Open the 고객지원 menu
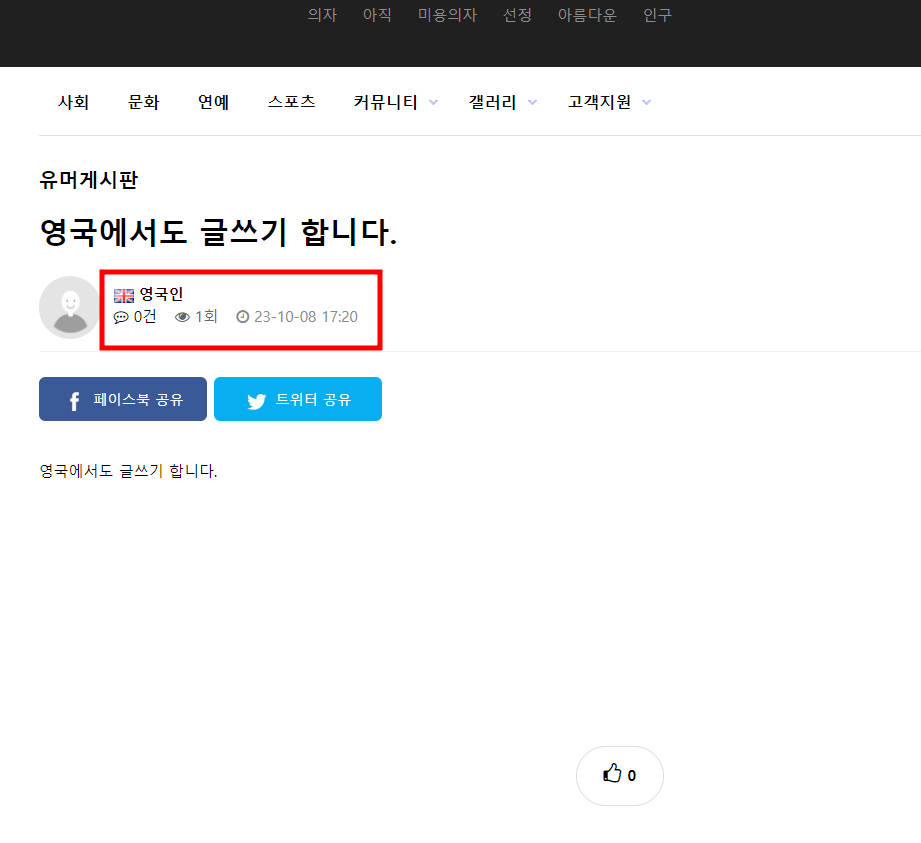The image size is (921, 843). (599, 102)
